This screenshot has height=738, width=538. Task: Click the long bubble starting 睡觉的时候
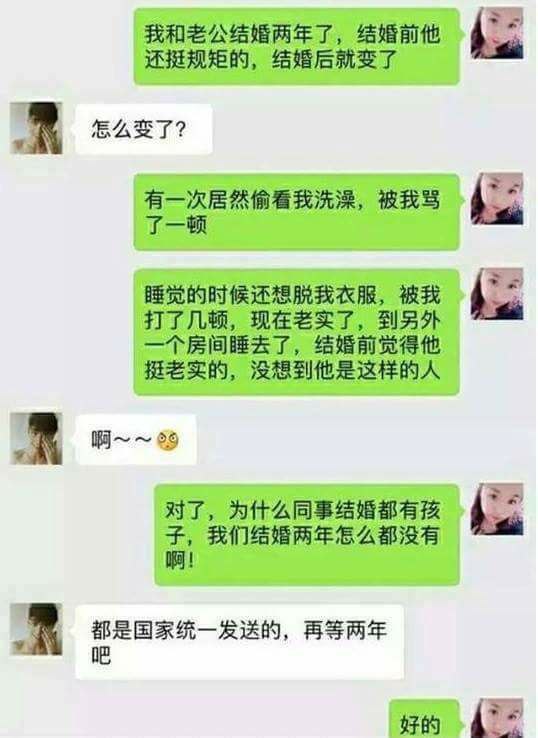tap(297, 332)
